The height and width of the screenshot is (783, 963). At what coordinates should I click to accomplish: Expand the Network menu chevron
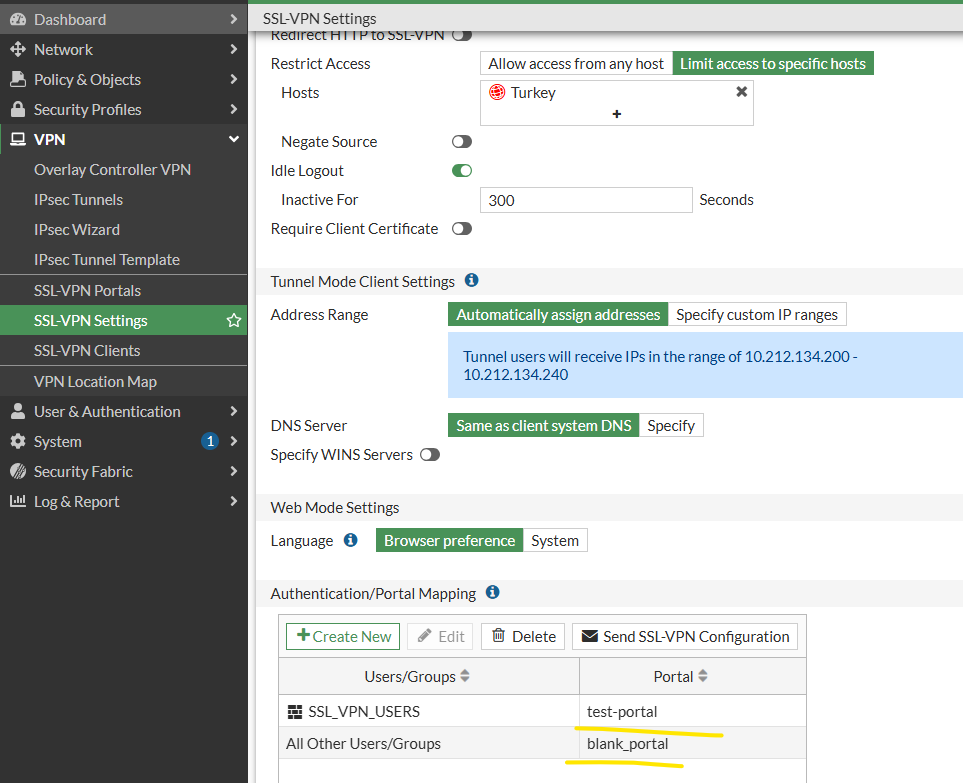point(233,49)
